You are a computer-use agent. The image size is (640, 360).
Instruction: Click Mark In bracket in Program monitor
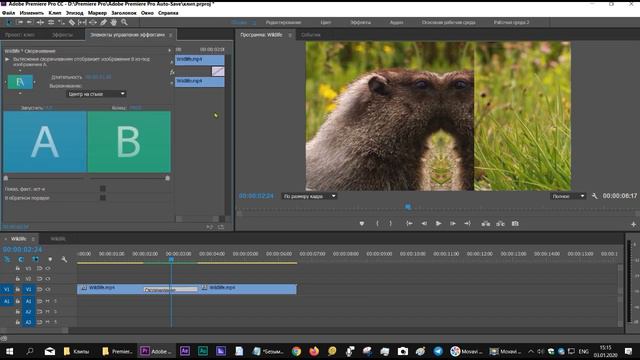click(377, 224)
